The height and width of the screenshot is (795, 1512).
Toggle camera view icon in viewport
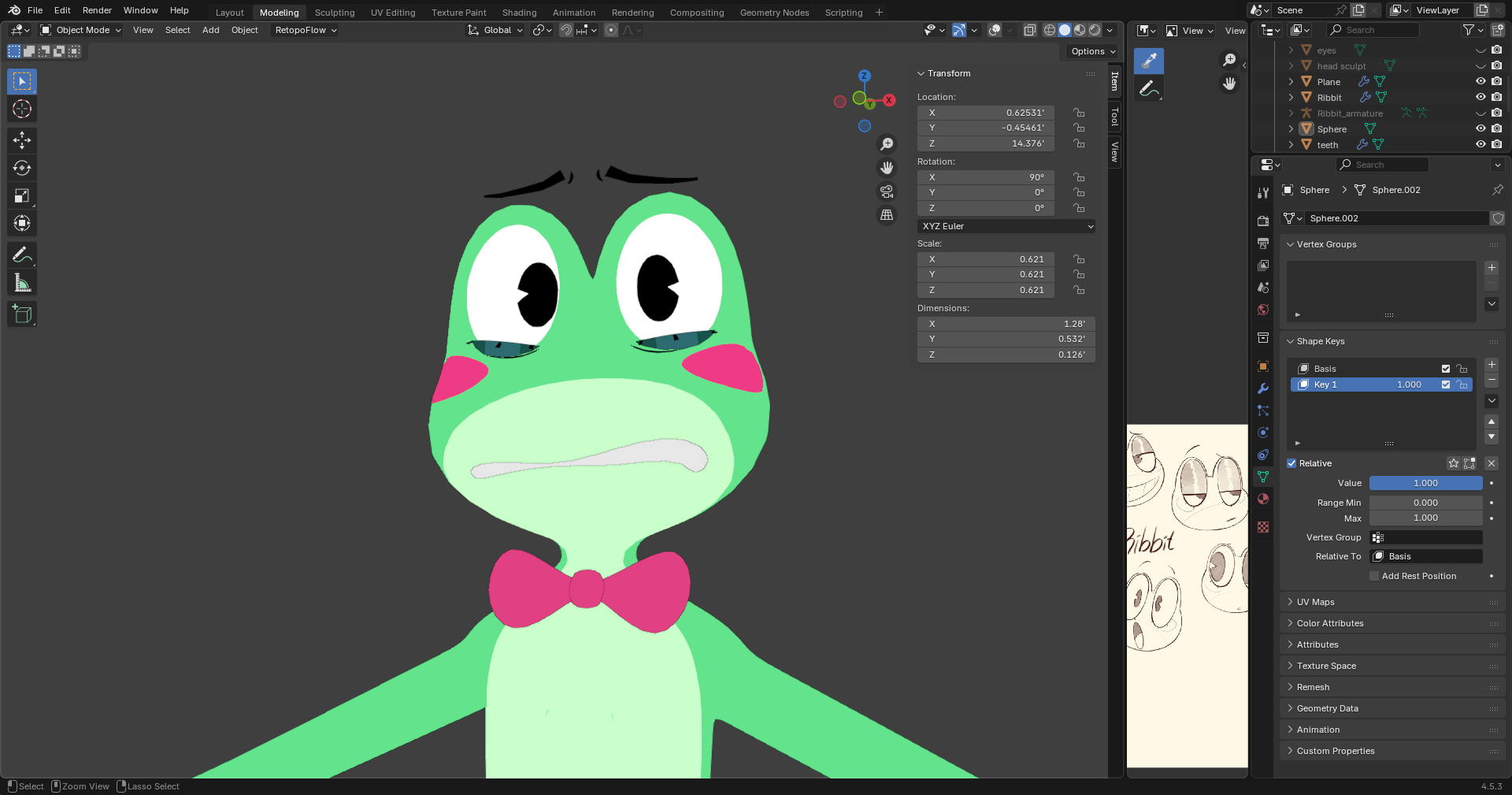(x=887, y=191)
